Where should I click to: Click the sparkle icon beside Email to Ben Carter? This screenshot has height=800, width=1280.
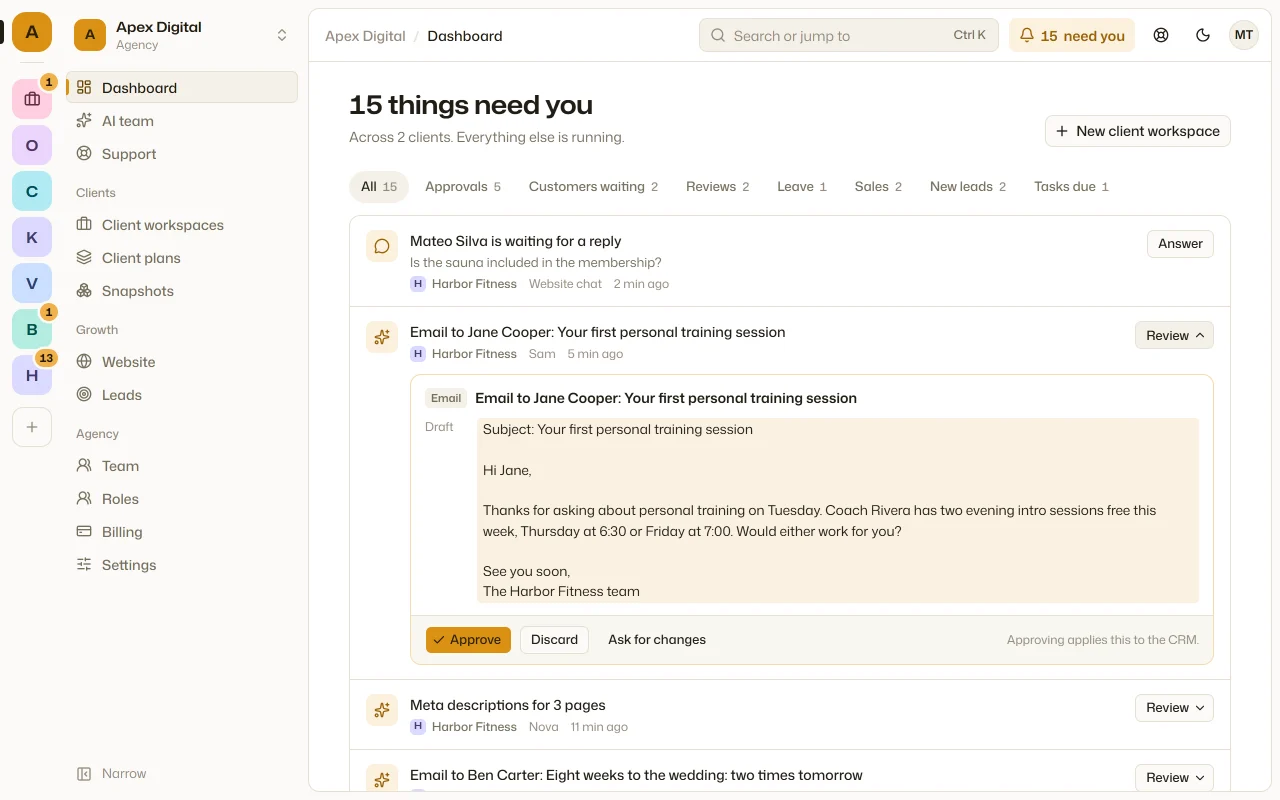(x=382, y=780)
